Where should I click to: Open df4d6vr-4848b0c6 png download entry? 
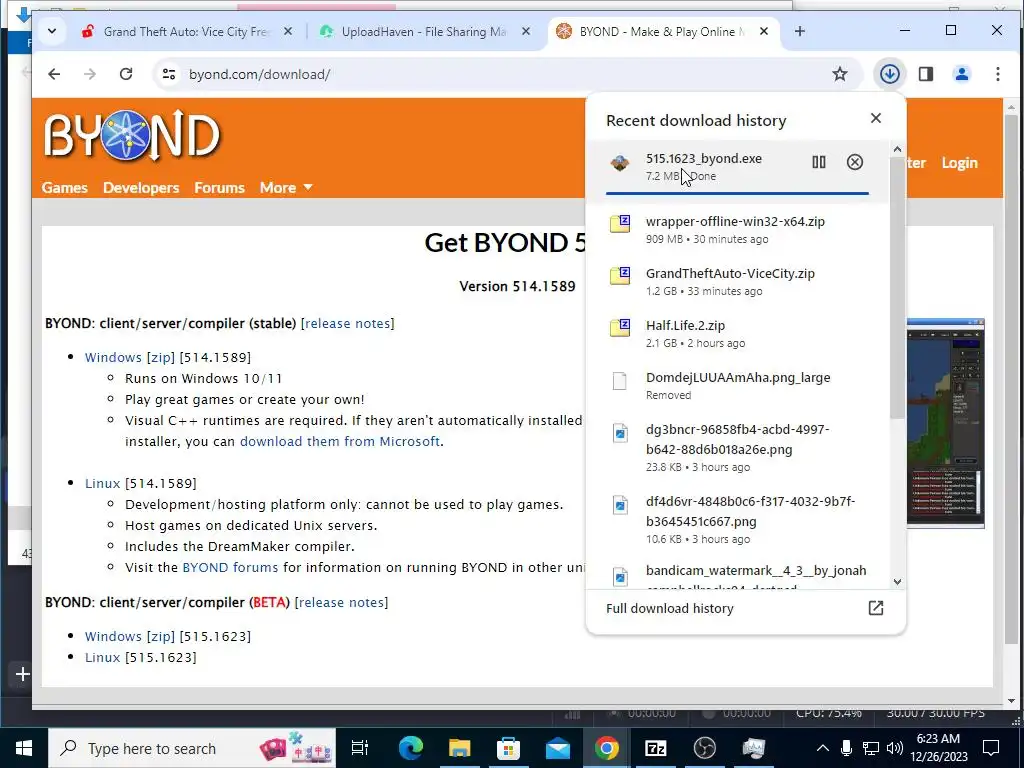[x=738, y=520]
